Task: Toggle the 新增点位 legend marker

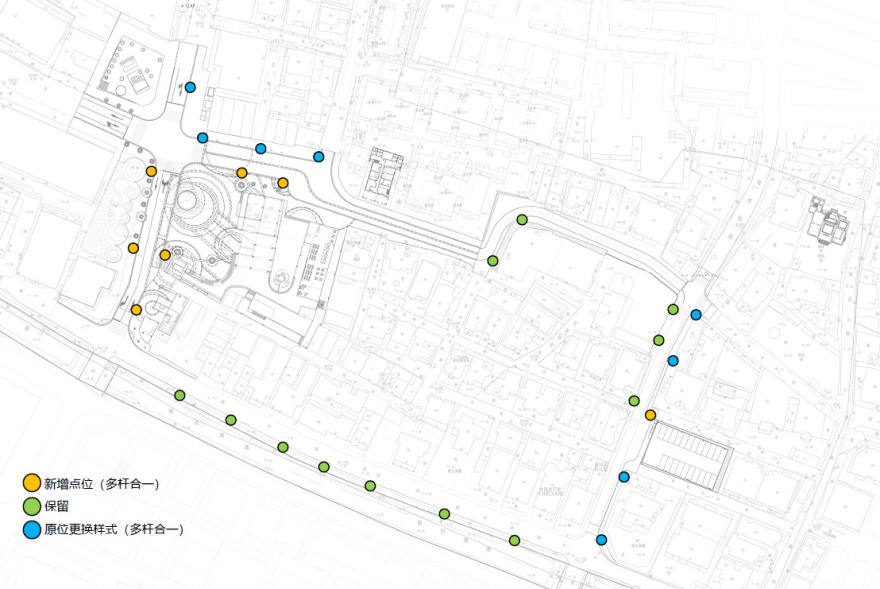Action: (31, 481)
